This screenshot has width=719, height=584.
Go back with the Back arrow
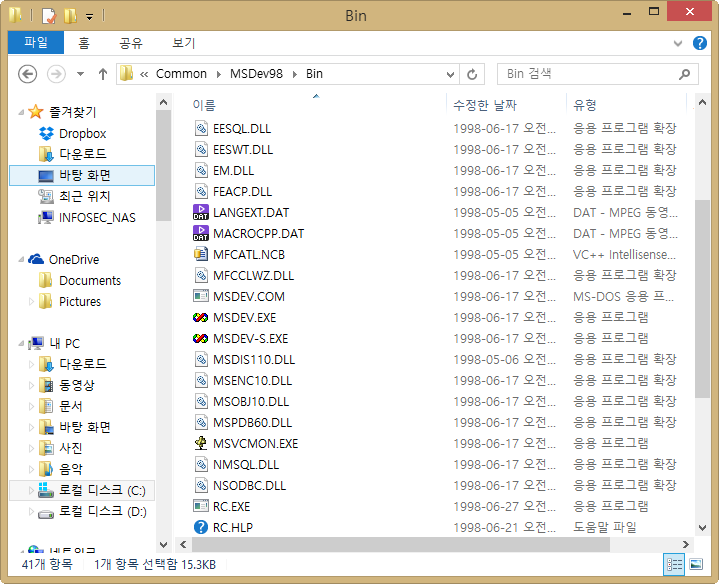tap(28, 74)
